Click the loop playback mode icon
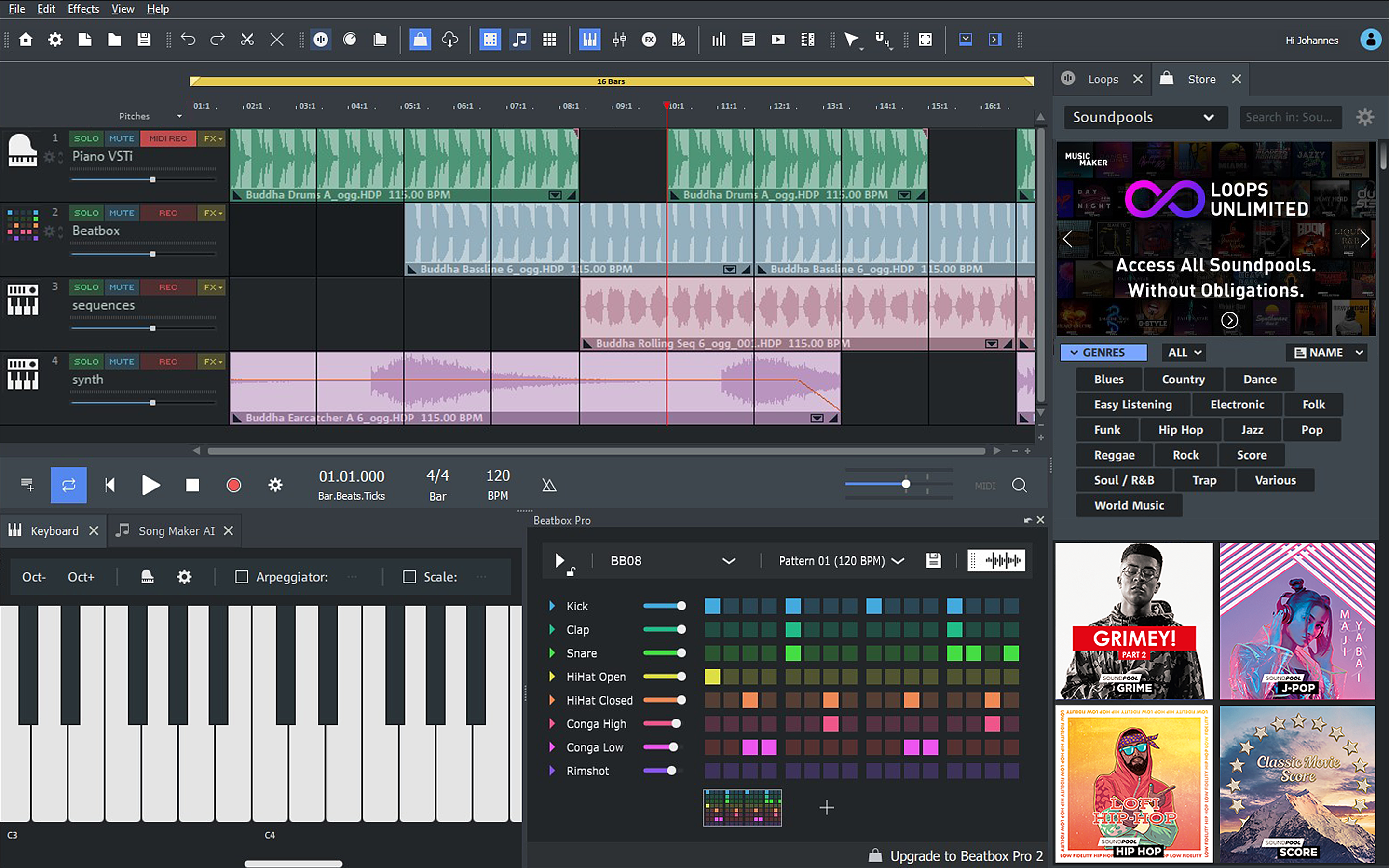 68,485
